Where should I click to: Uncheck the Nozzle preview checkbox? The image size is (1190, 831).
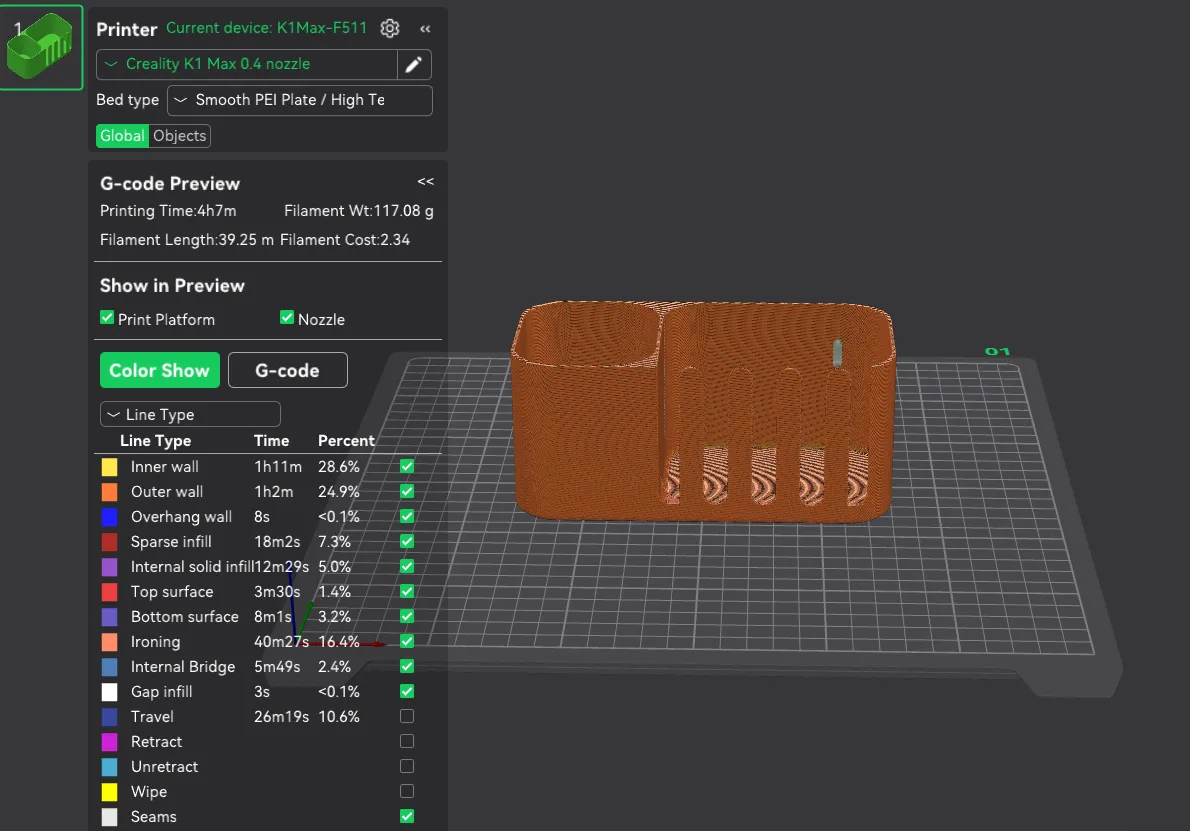point(288,318)
